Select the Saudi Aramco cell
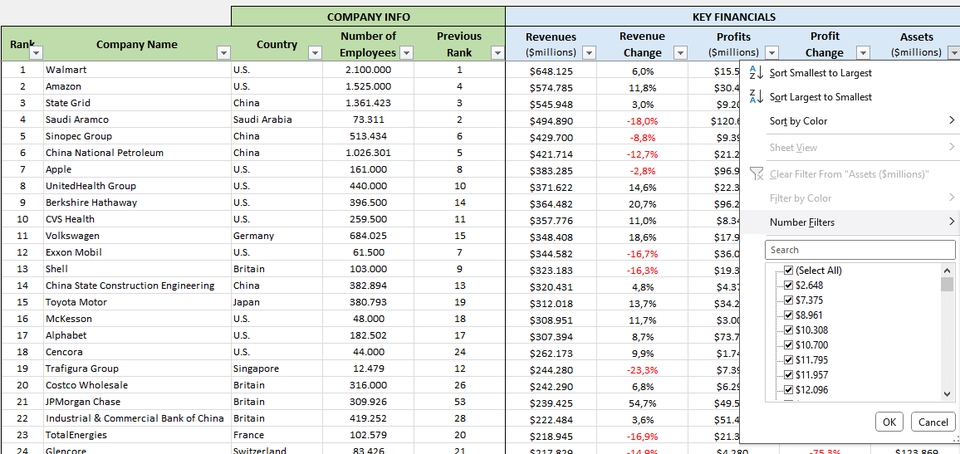 click(137, 119)
